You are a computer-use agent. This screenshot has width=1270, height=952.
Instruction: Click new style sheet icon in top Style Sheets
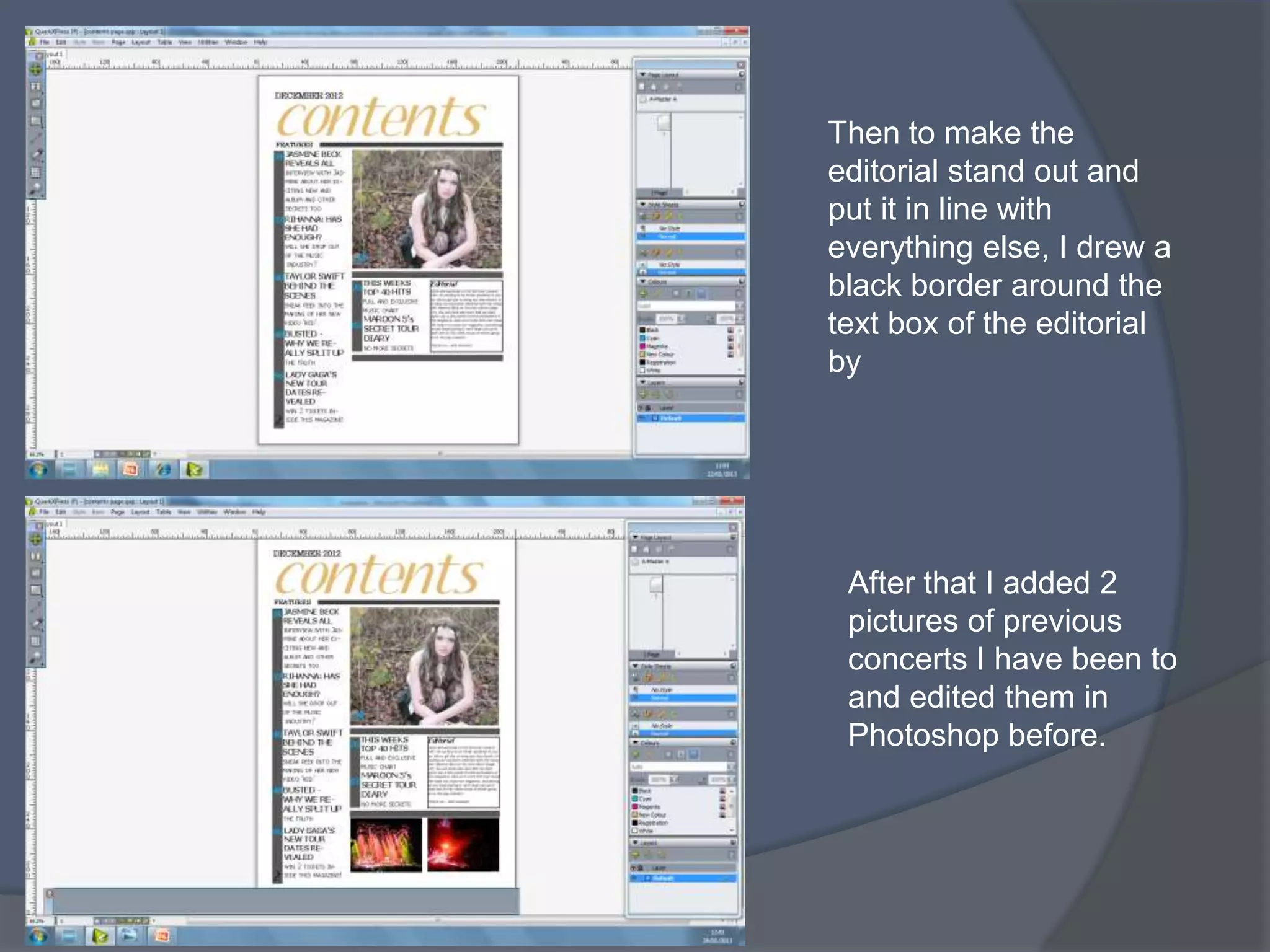[643, 216]
